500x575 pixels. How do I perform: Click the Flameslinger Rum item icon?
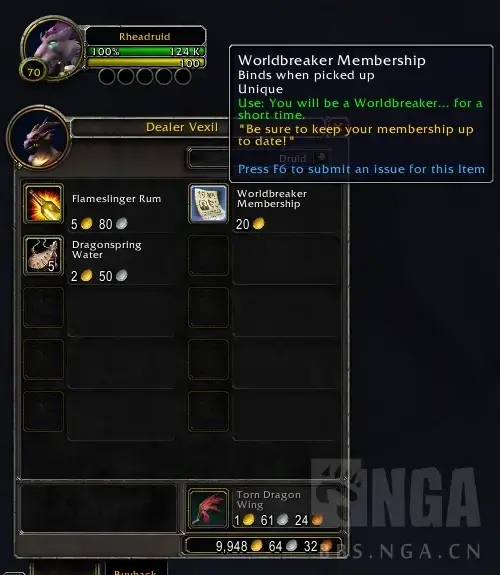click(x=44, y=204)
